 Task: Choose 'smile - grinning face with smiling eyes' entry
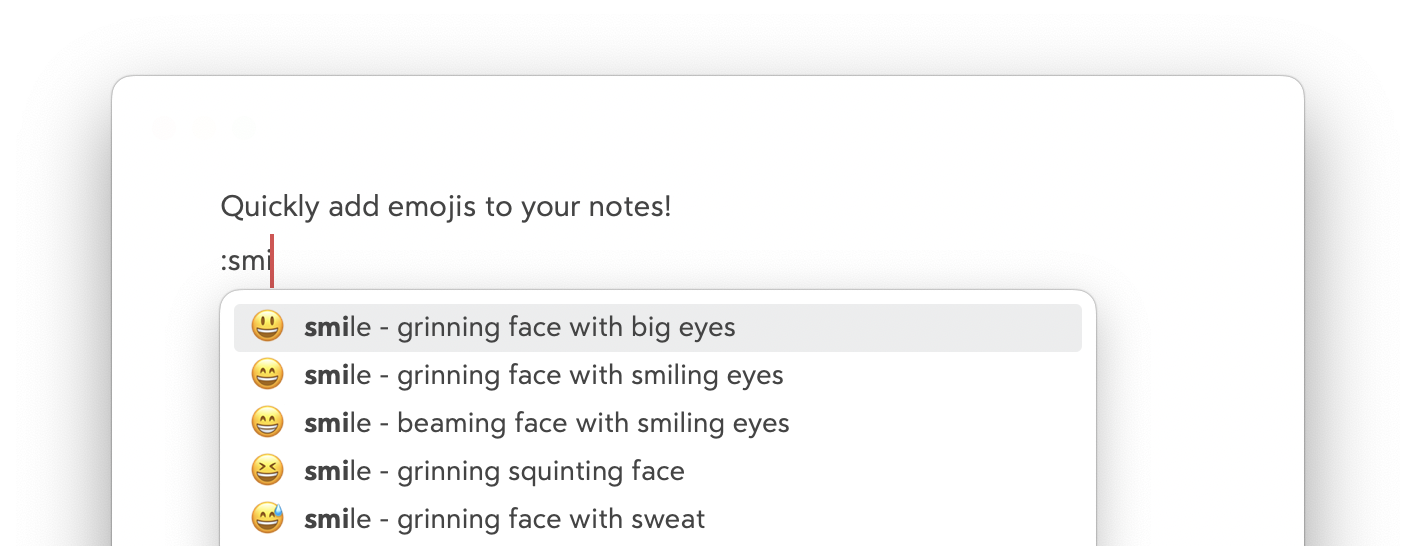tap(543, 376)
